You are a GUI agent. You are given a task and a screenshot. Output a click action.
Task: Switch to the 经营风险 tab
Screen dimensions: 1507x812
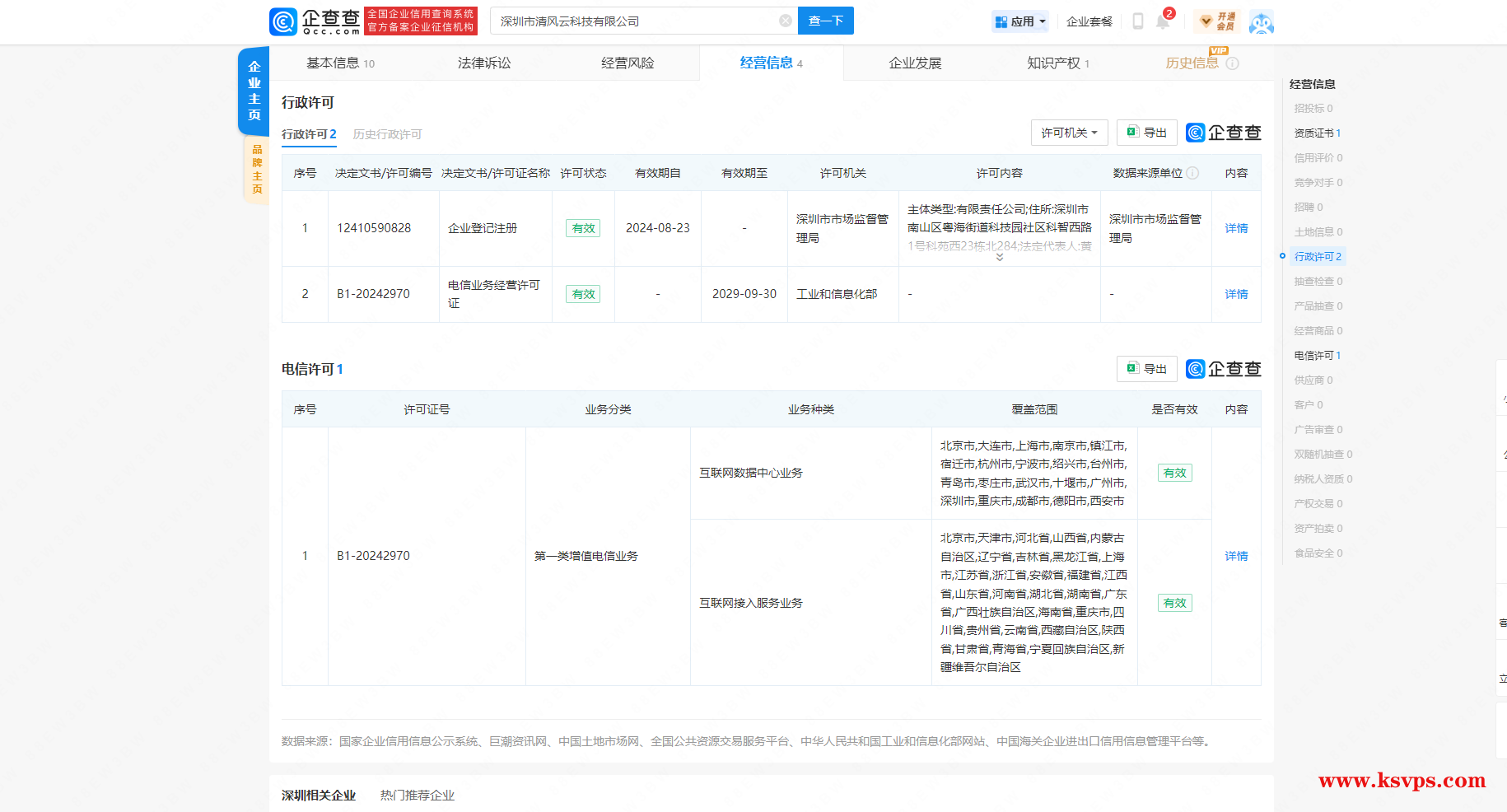click(628, 63)
